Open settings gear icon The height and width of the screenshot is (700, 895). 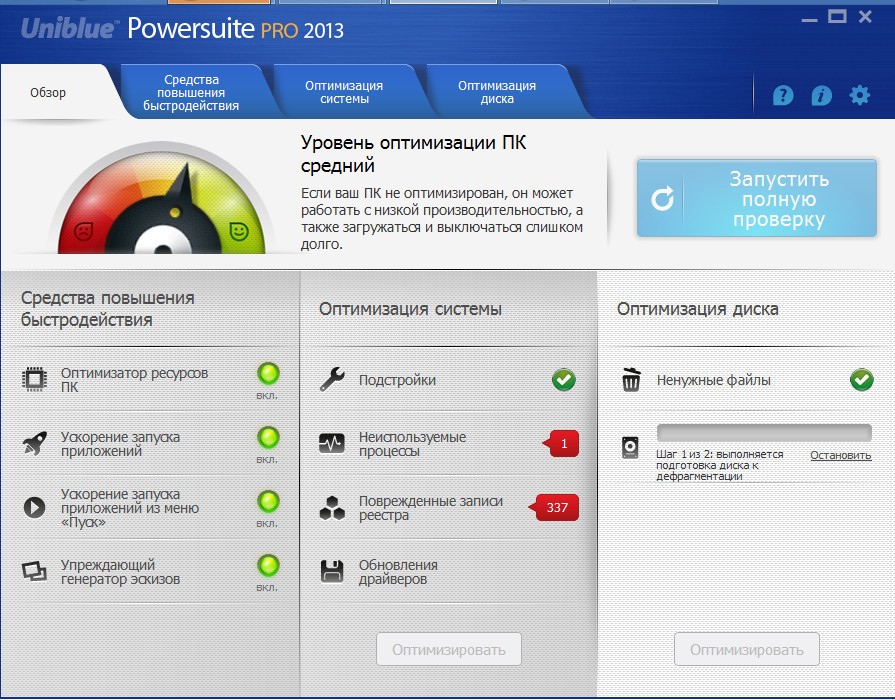(860, 95)
